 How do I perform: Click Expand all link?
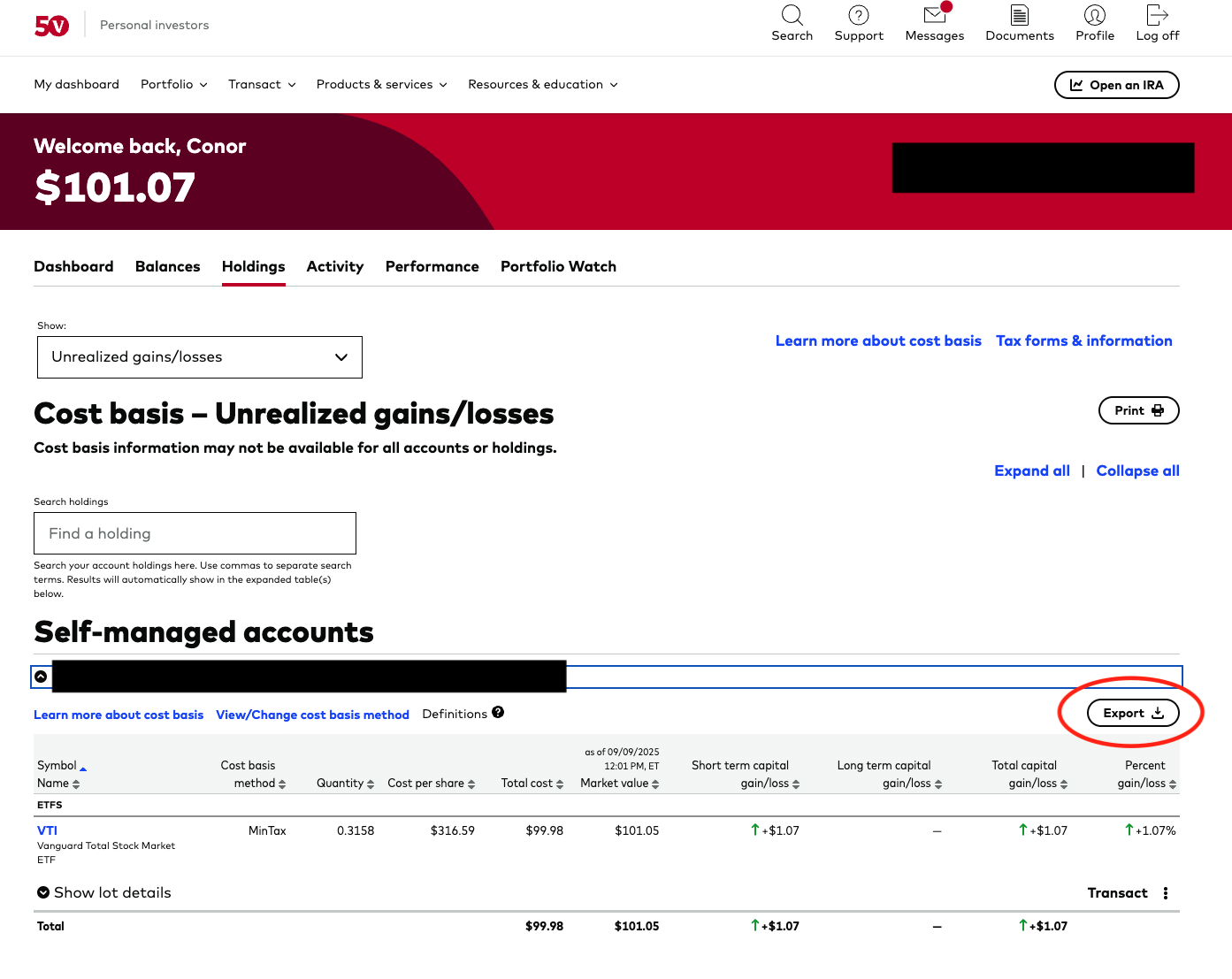click(1031, 470)
